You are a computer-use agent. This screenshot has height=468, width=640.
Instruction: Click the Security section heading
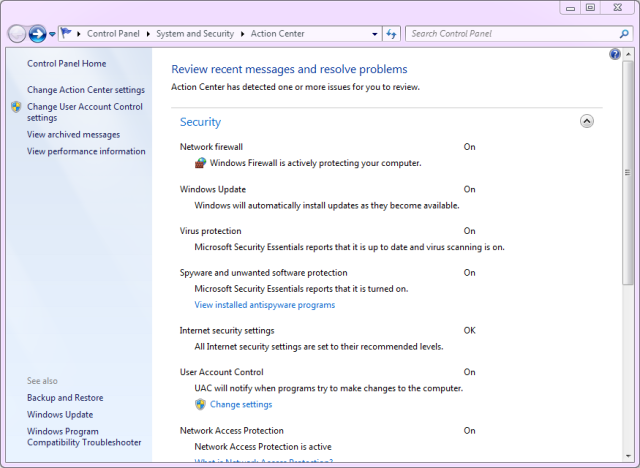(200, 122)
